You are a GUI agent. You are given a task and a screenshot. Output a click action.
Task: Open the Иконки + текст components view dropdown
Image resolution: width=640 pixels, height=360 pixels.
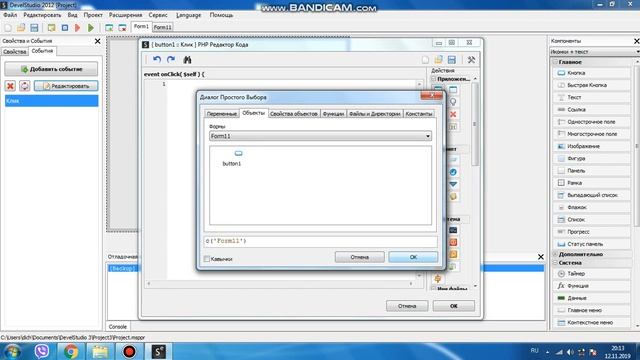click(594, 52)
